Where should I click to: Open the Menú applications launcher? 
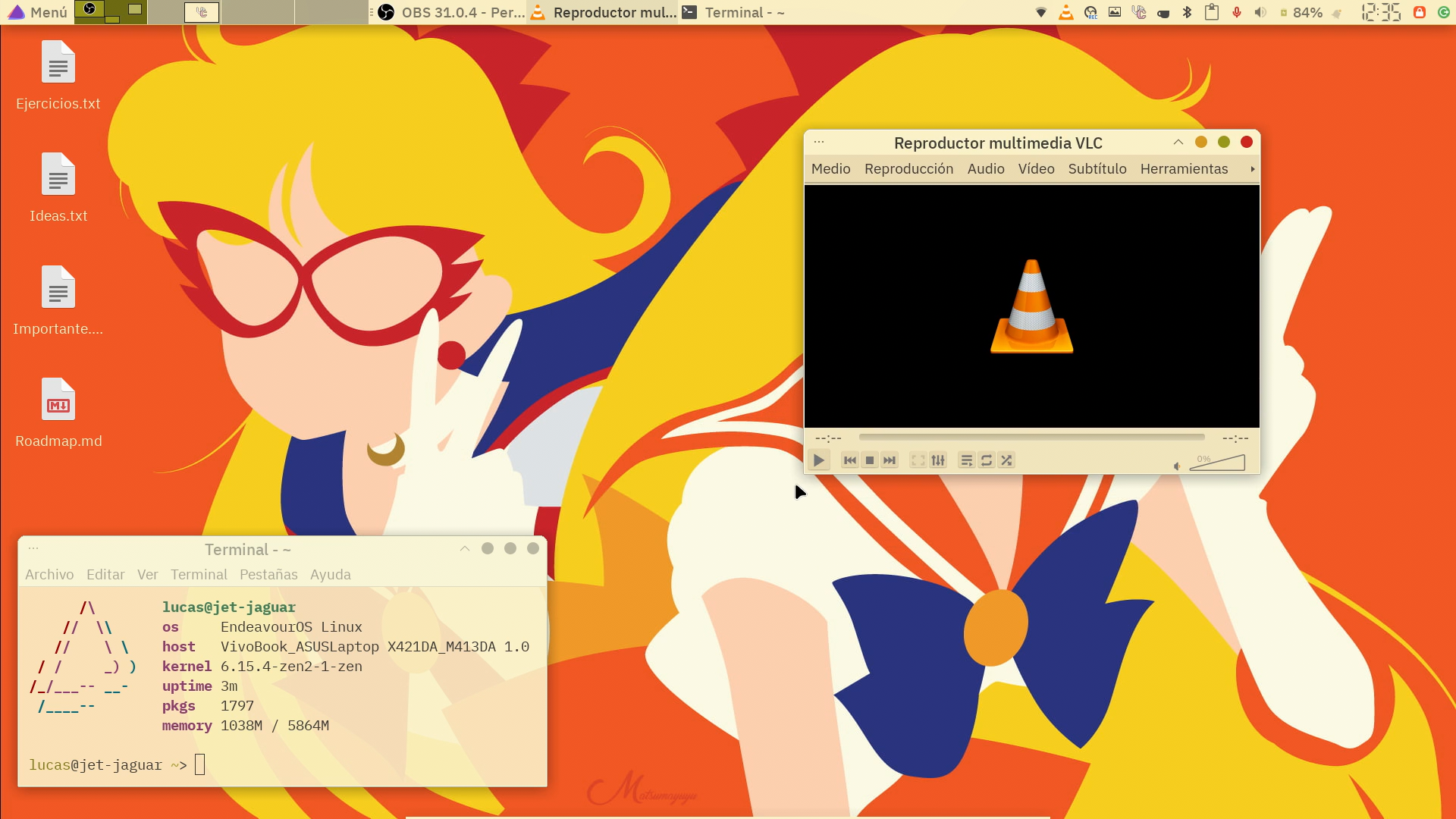tap(37, 12)
